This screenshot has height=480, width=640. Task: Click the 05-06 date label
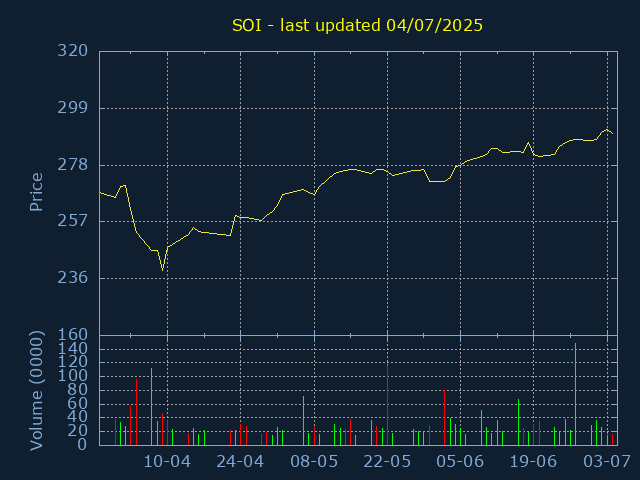(460, 462)
